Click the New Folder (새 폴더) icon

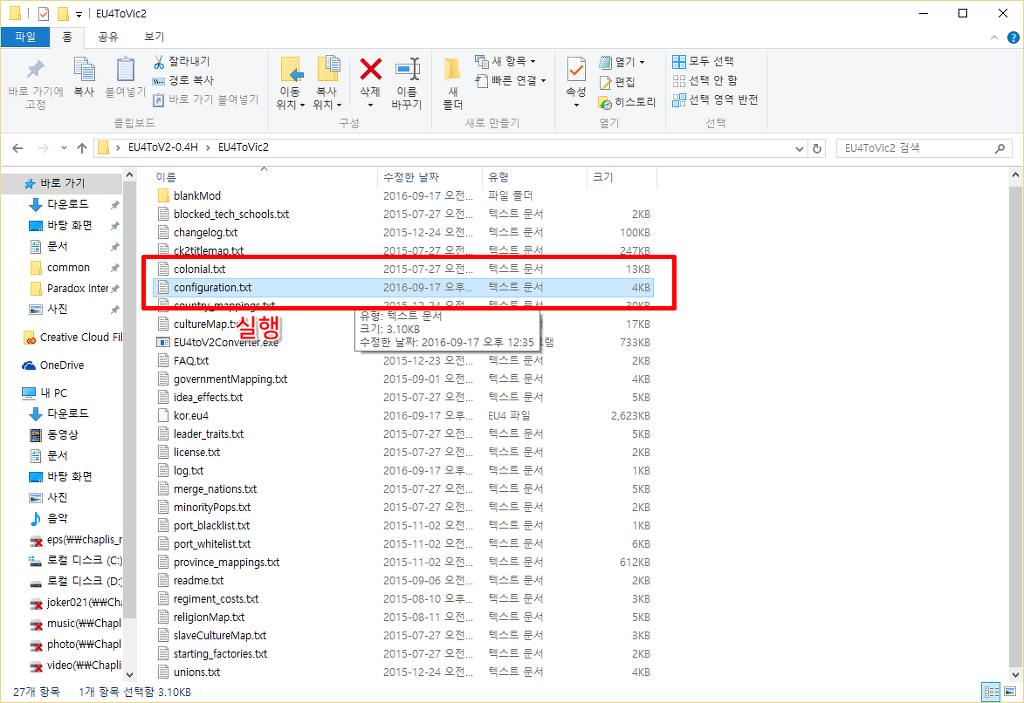tap(452, 69)
